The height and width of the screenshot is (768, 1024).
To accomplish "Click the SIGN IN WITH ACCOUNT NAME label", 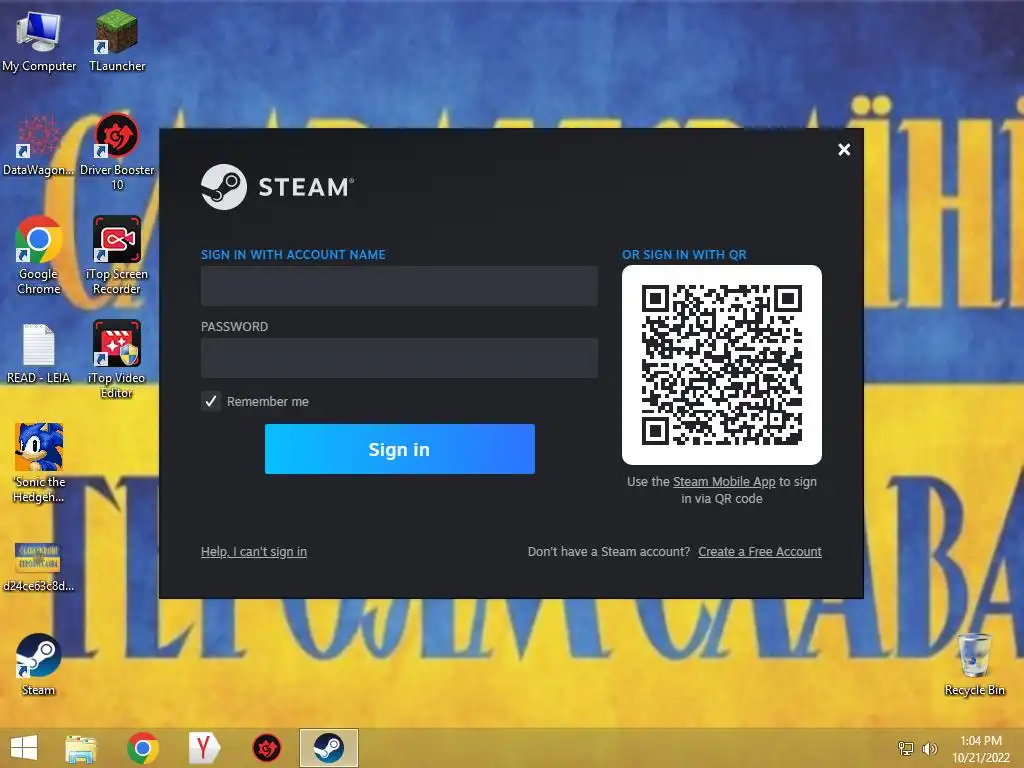I will pyautogui.click(x=293, y=254).
